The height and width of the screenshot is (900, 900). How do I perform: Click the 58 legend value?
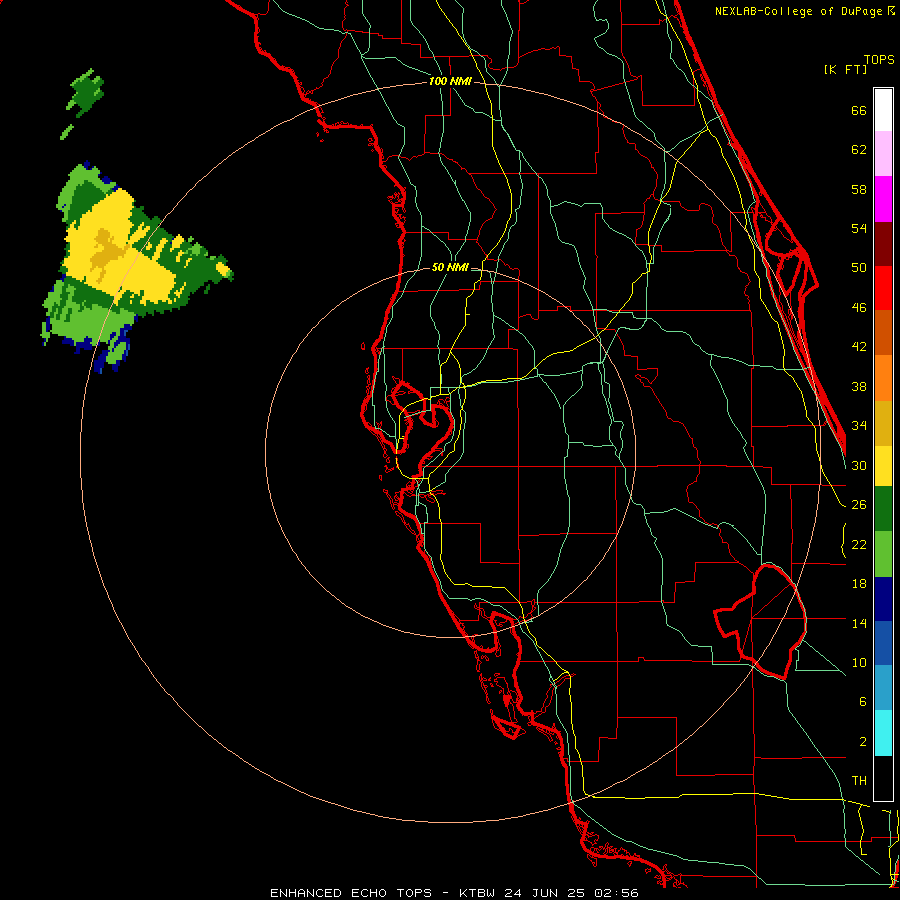[x=859, y=189]
